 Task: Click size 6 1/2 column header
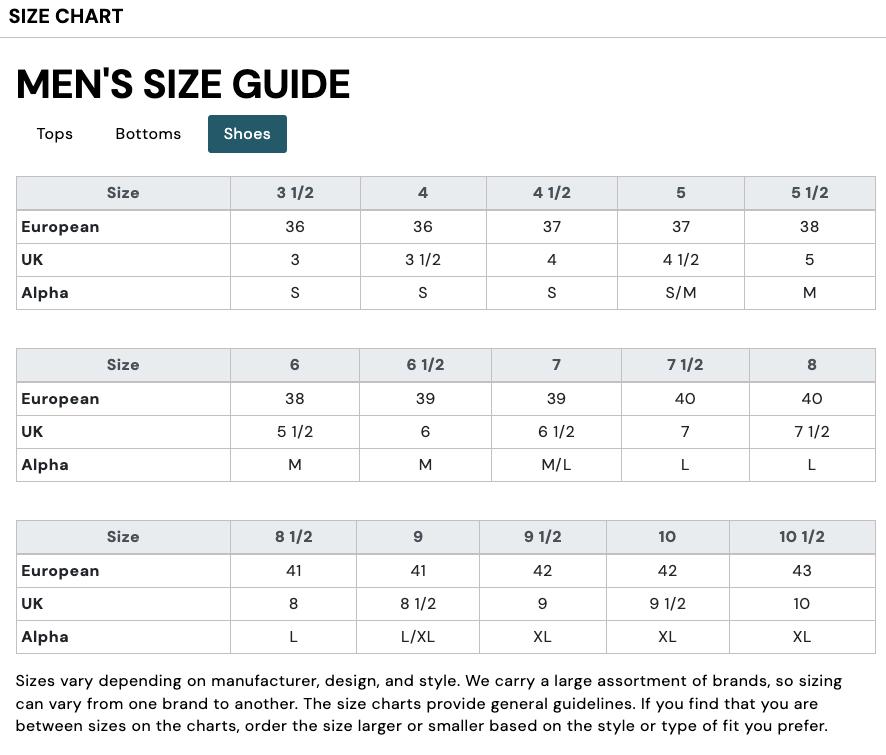click(x=425, y=365)
